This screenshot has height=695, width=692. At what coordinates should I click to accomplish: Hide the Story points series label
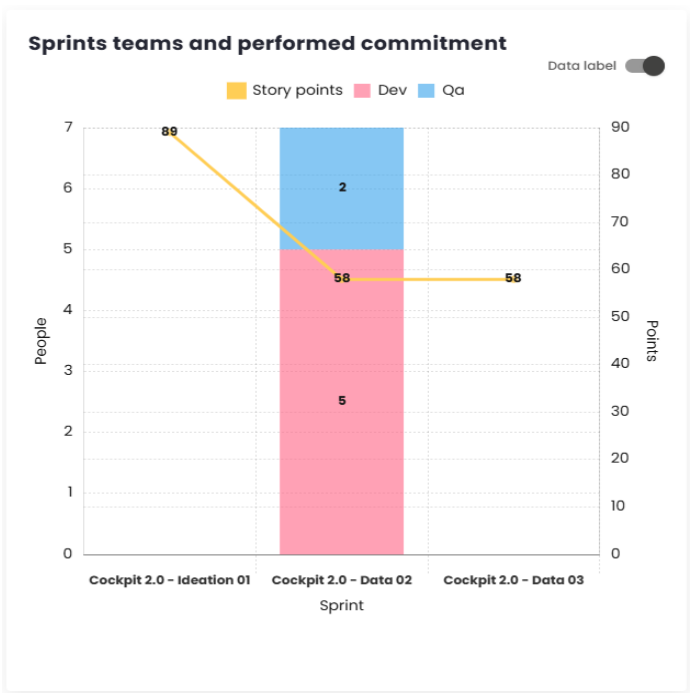297,90
